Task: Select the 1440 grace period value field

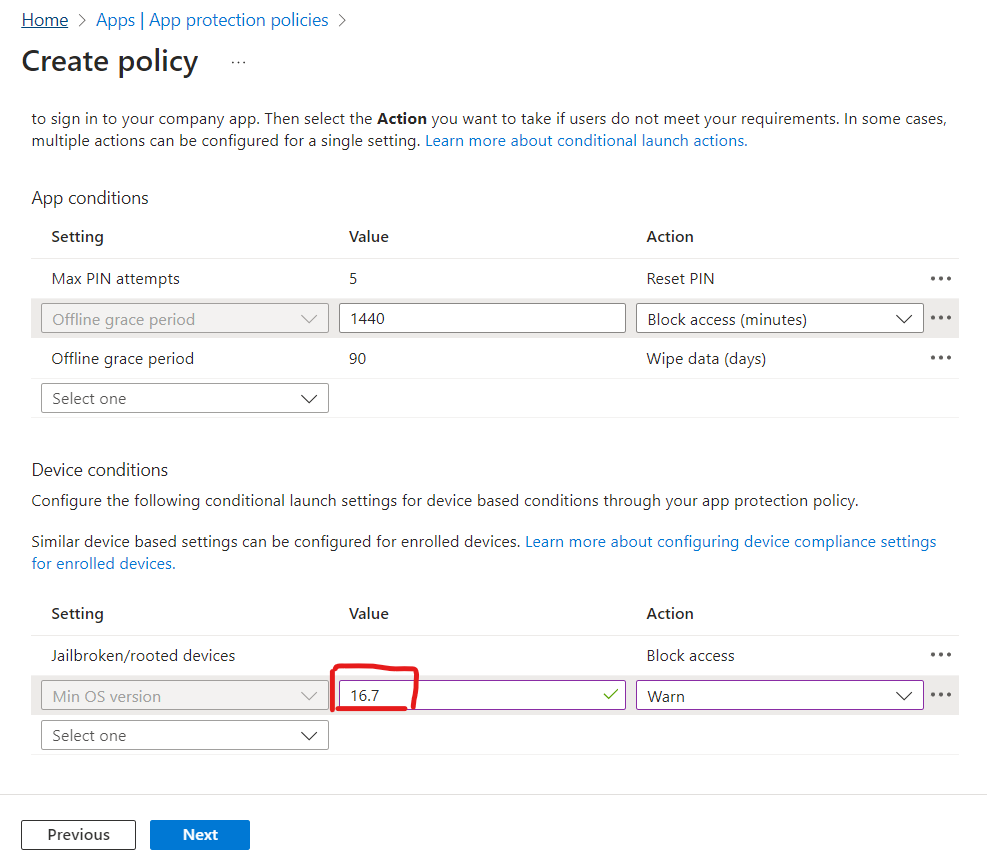Action: pos(482,317)
